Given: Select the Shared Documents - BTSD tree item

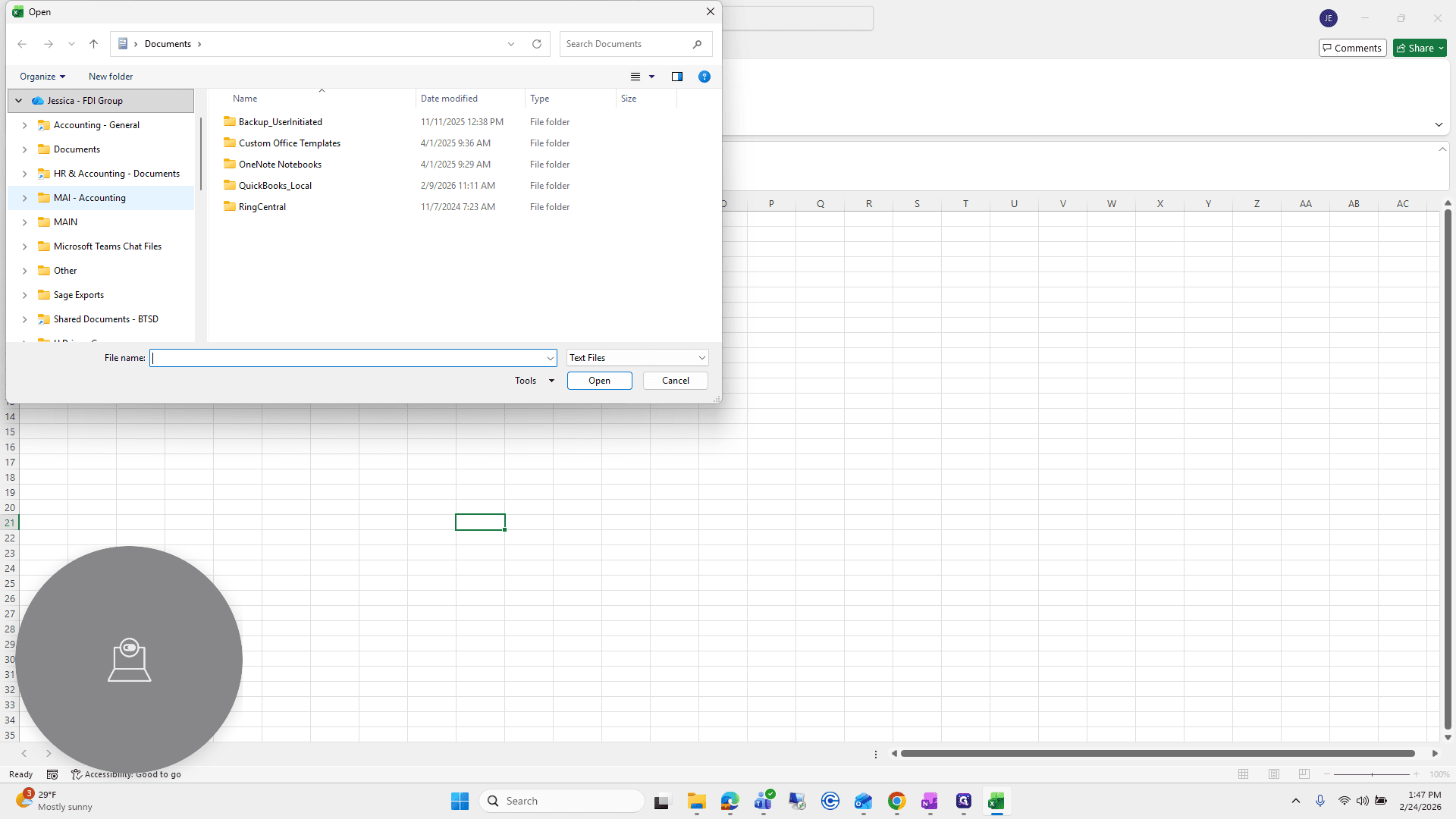Looking at the screenshot, I should click(106, 319).
